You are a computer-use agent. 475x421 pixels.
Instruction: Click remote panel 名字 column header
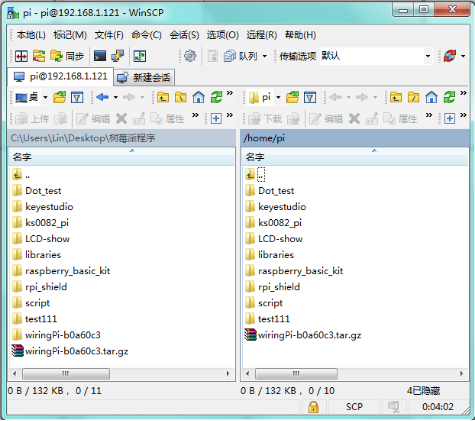pos(355,157)
